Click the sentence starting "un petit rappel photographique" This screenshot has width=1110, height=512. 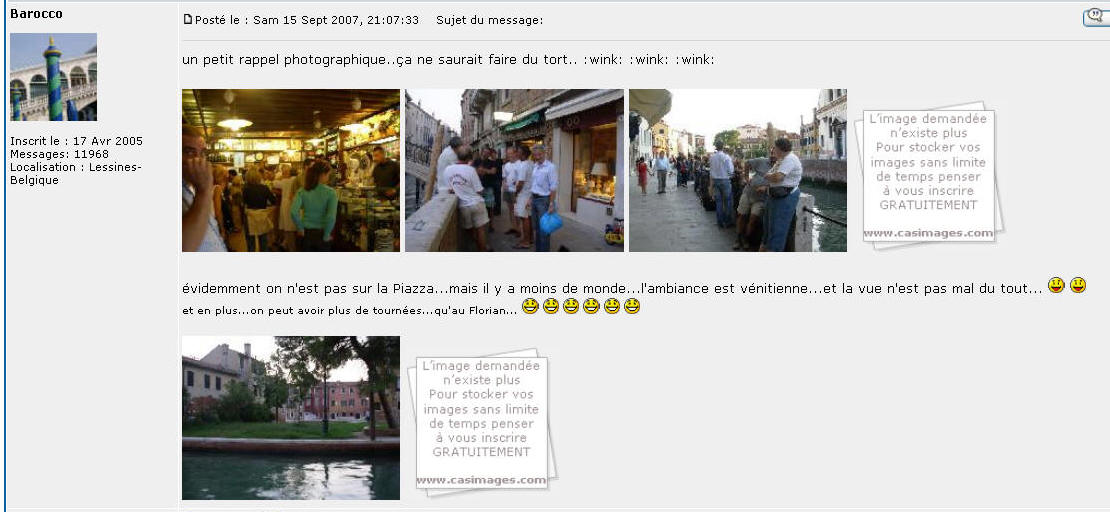point(448,59)
